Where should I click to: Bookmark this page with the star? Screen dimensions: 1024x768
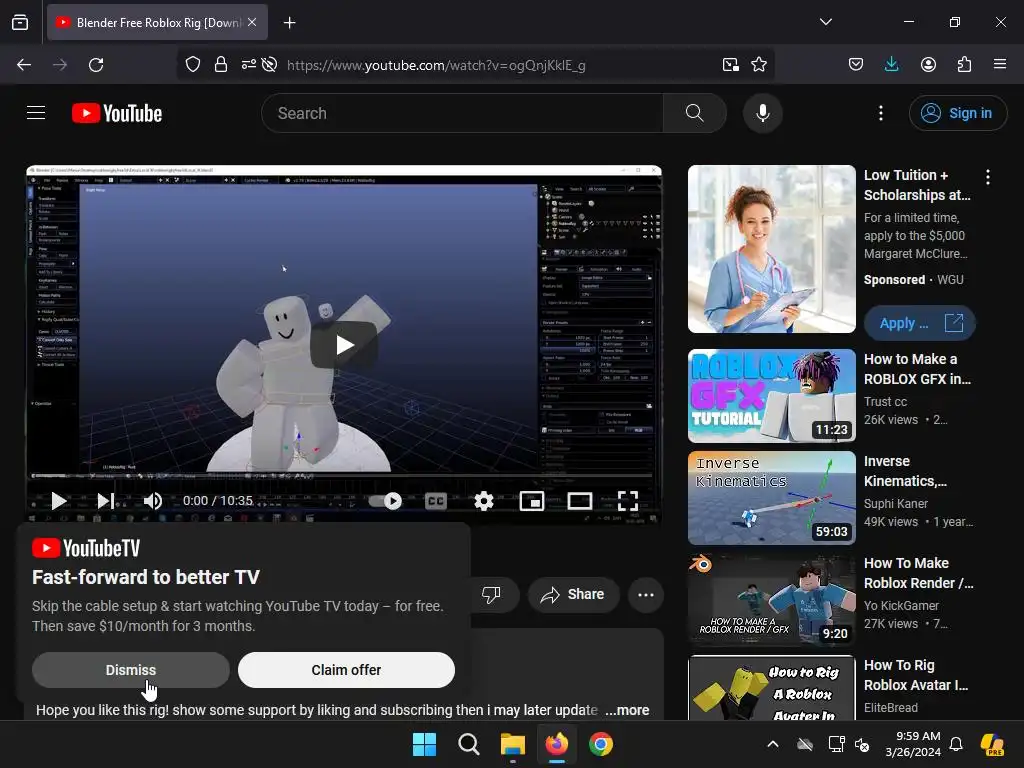[758, 65]
